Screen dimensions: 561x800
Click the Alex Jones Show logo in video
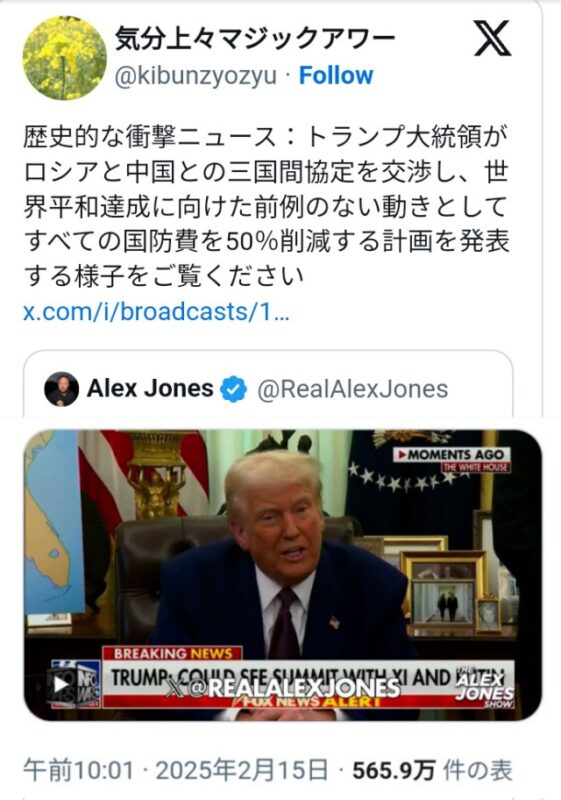coord(484,687)
